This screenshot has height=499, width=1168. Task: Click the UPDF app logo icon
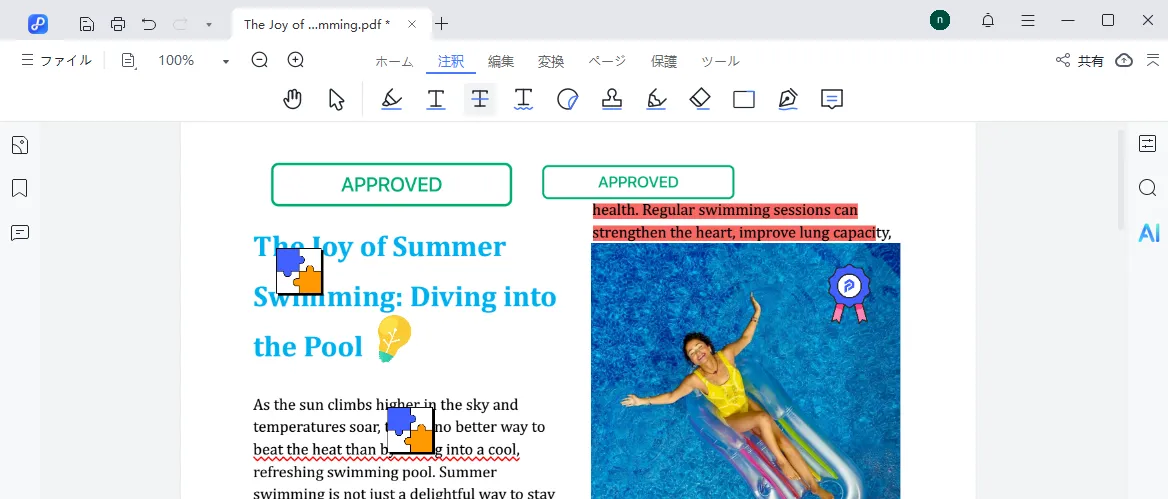click(38, 24)
